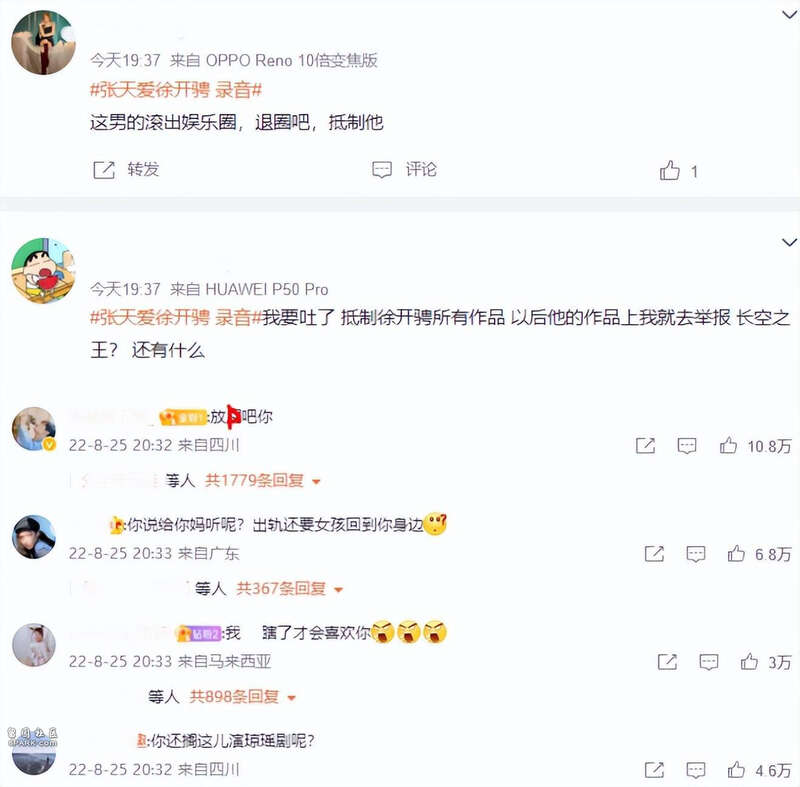Like the 马来西亚 comment with 3万 likes

click(749, 662)
